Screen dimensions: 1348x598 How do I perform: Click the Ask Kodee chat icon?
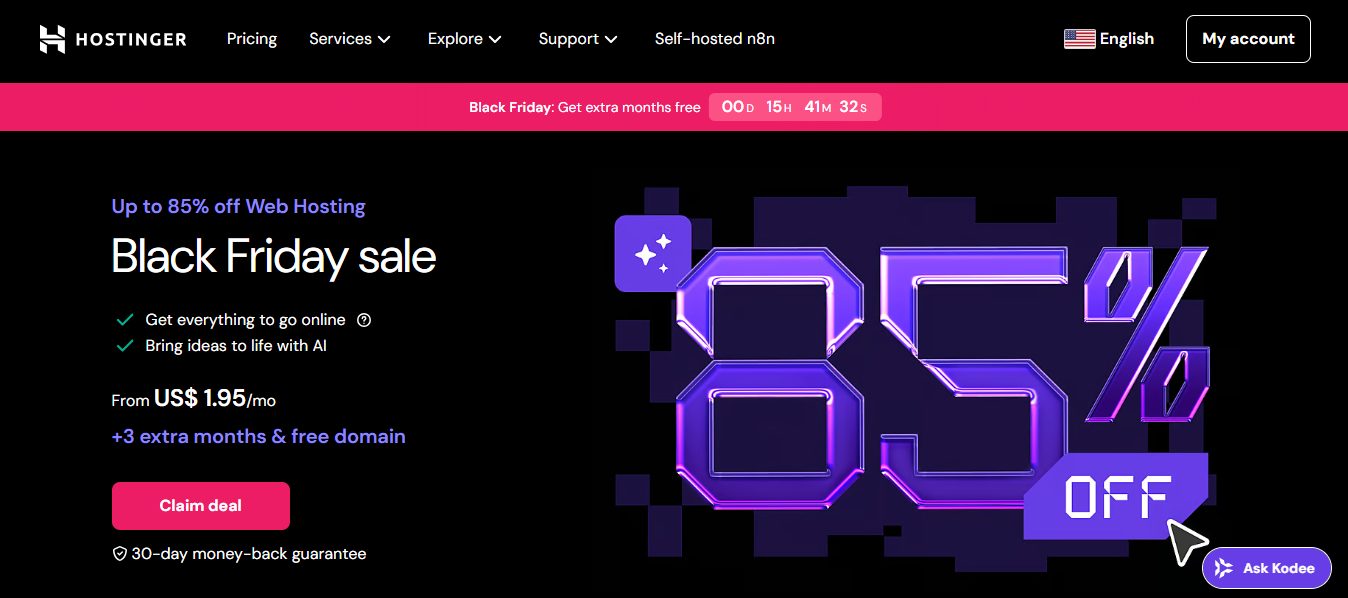[1223, 568]
